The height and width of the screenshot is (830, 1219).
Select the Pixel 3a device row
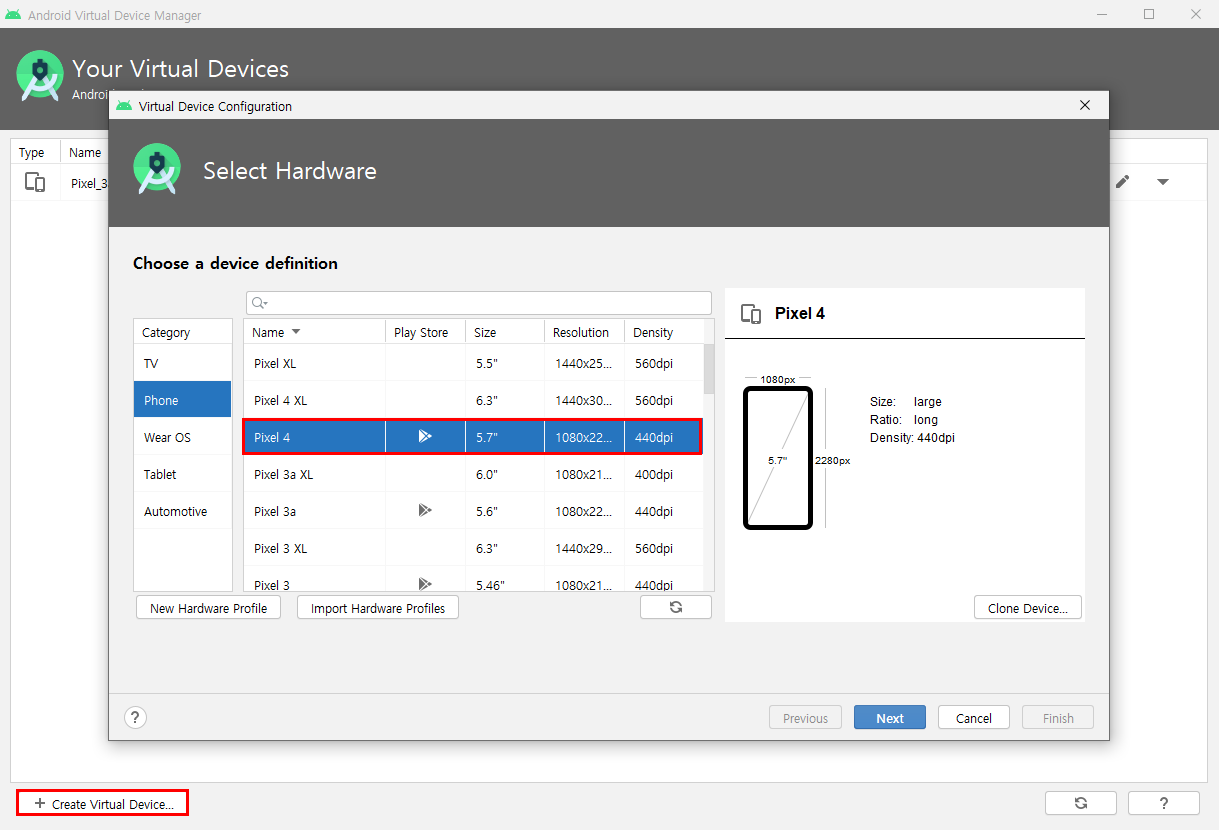tap(473, 511)
